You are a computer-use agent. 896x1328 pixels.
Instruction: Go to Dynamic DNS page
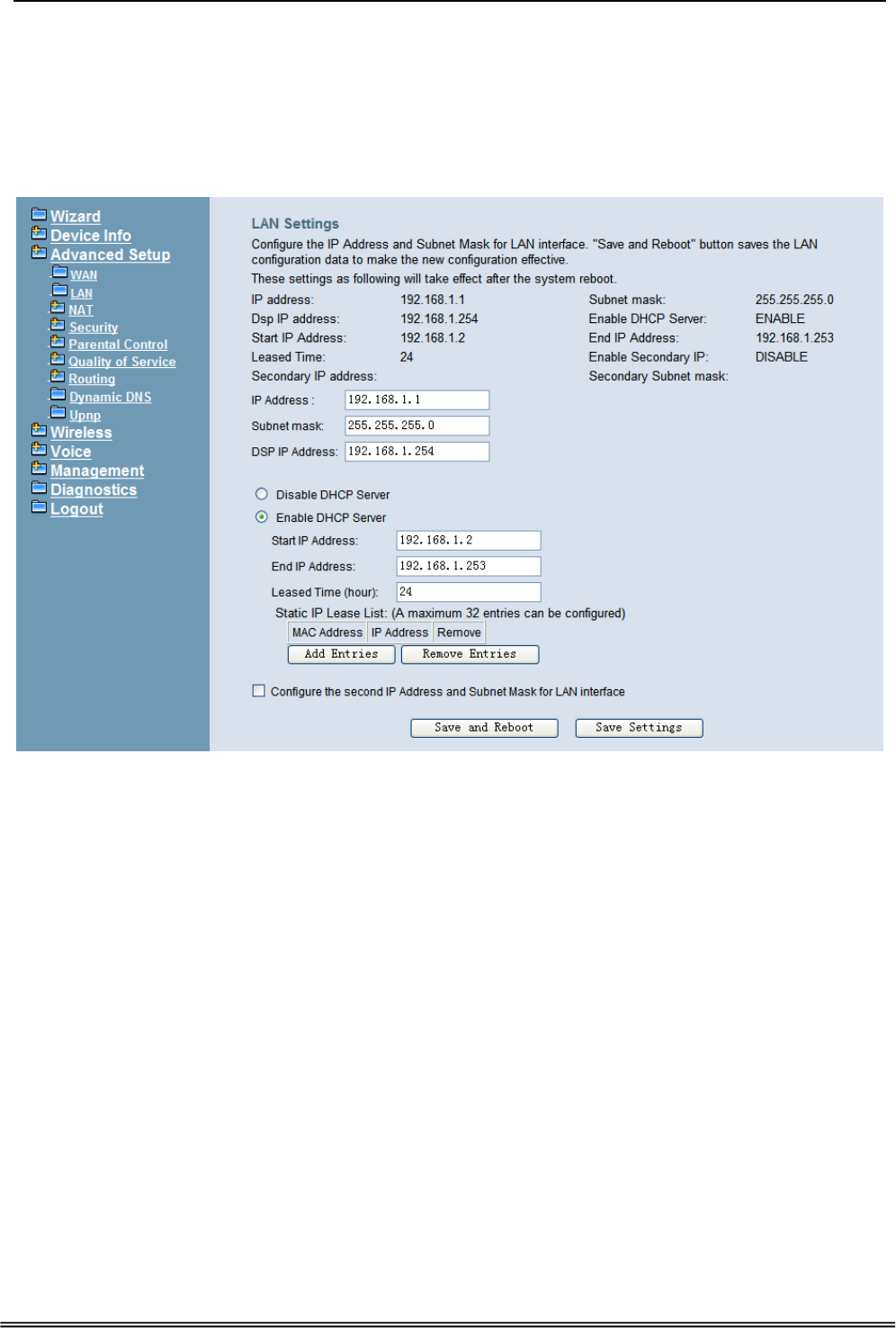(x=111, y=398)
